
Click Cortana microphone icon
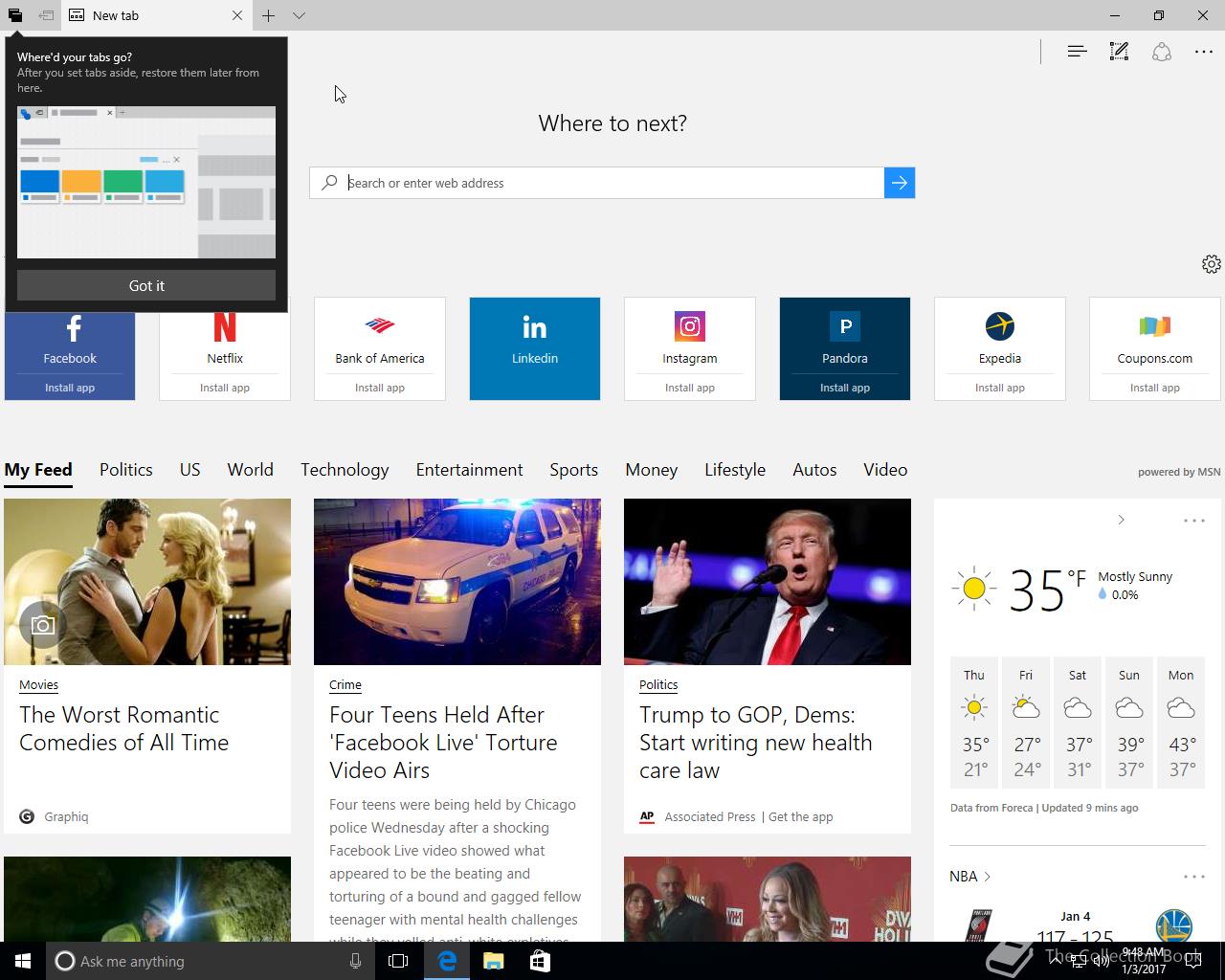point(355,961)
